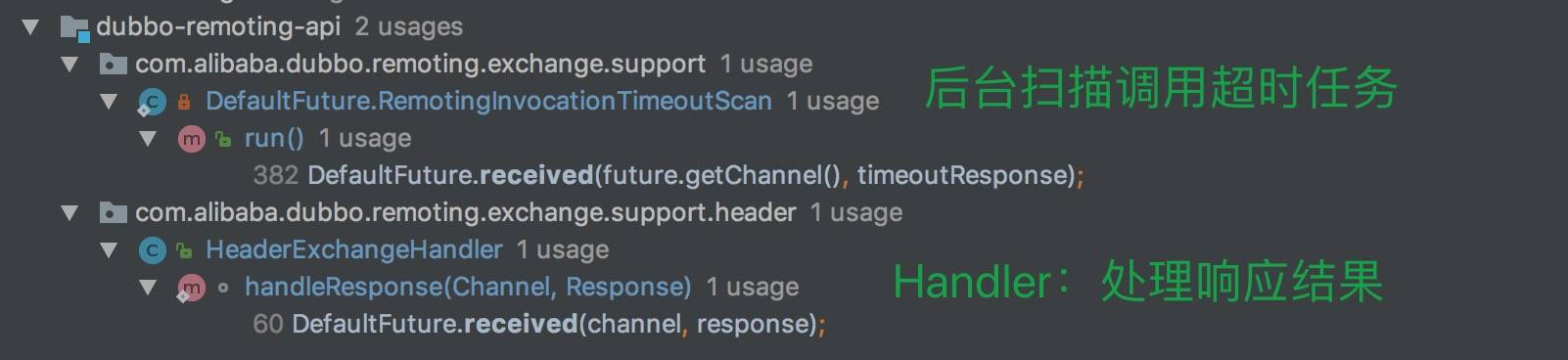1568x360 pixels.
Task: Click the red lock icon for RemotingInvocationTimeoutScan
Action: coord(184,102)
